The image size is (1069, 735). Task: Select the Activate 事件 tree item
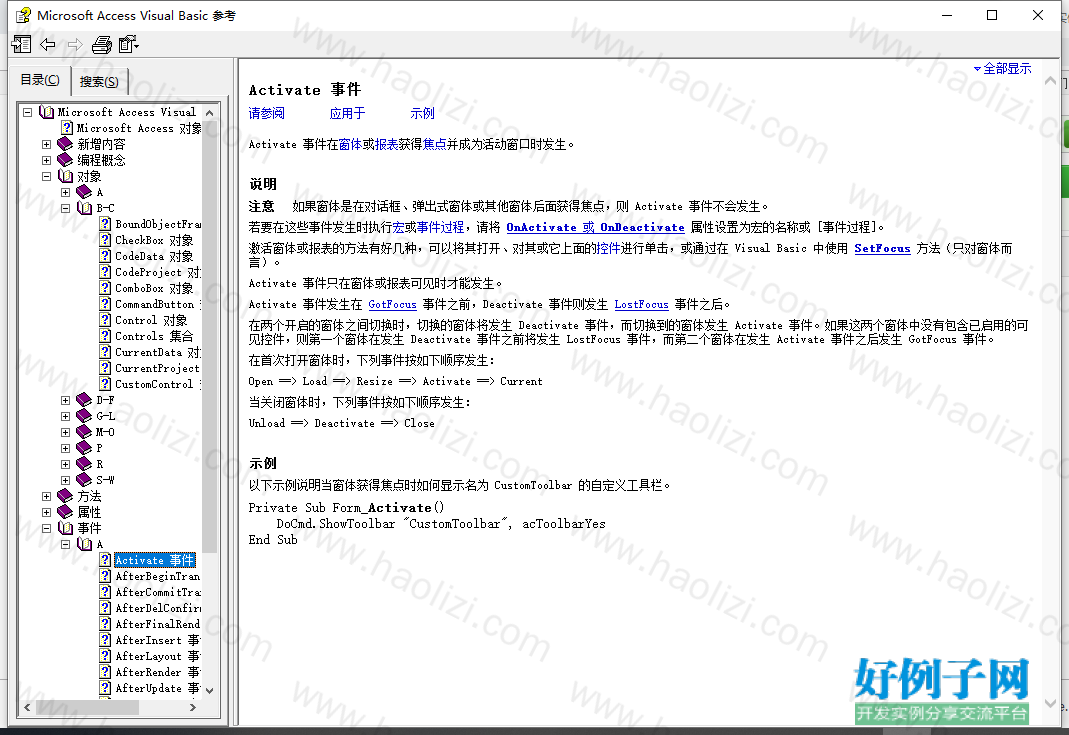(x=155, y=560)
